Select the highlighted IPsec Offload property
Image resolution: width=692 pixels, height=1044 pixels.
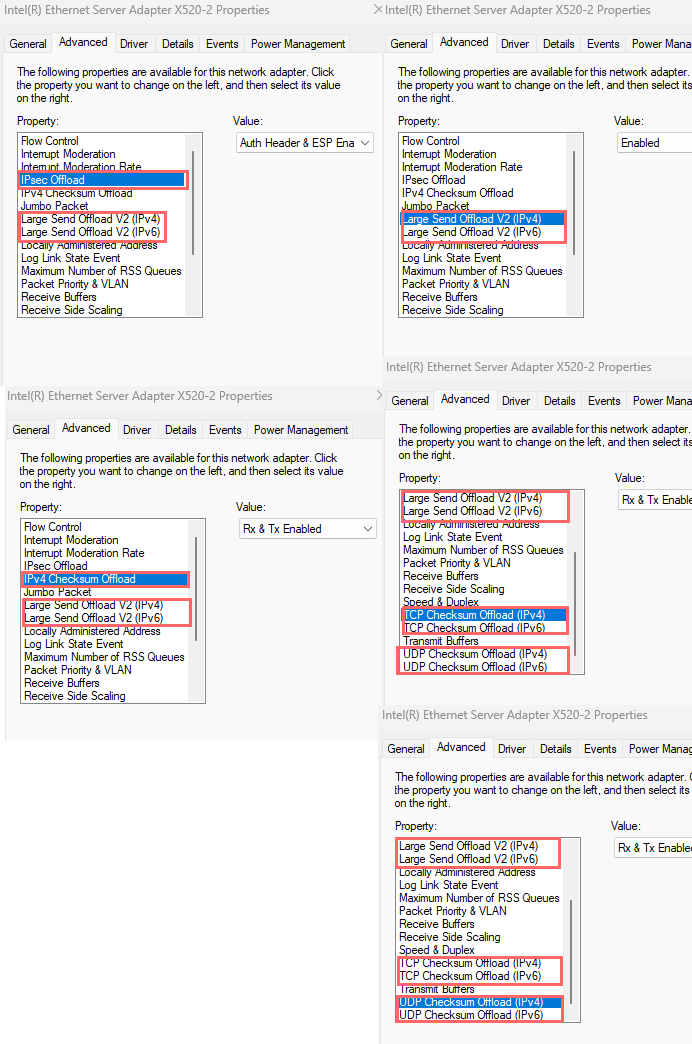click(x=102, y=180)
